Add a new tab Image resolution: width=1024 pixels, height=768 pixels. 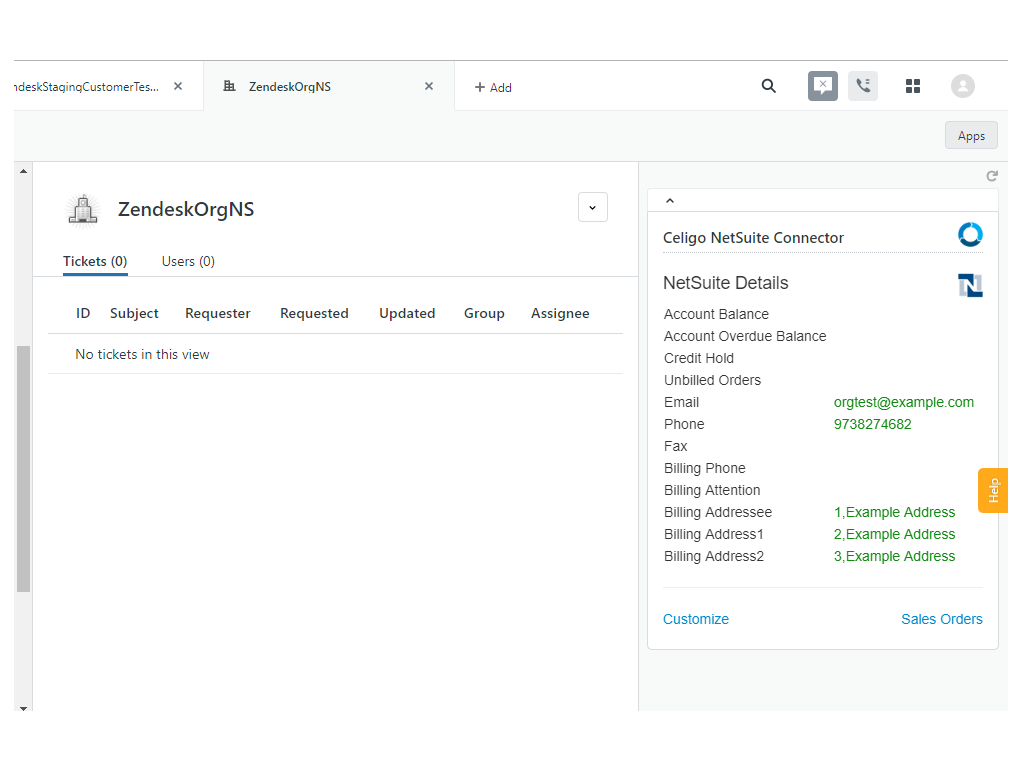[493, 87]
